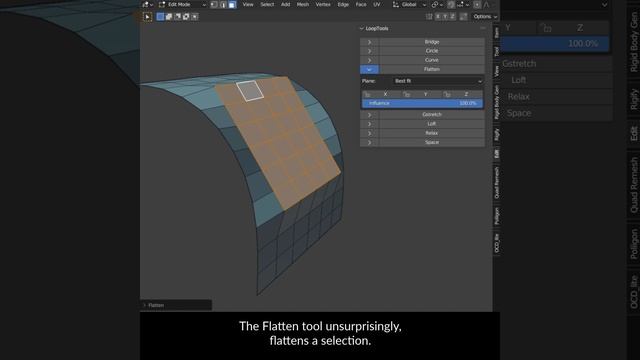Open the Options dropdown

point(484,16)
